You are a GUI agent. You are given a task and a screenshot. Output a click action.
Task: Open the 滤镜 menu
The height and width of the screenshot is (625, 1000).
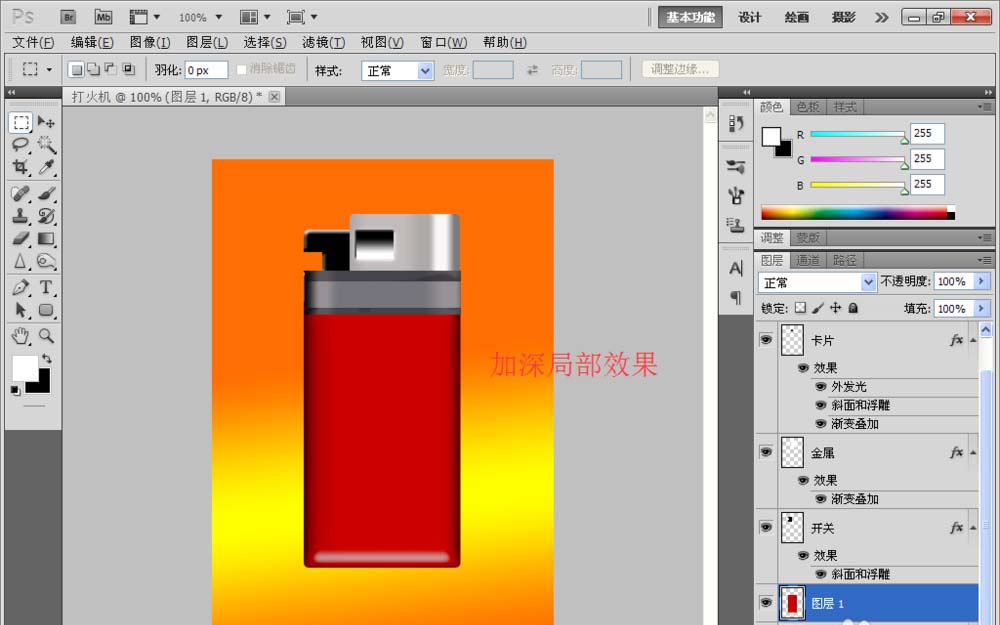tap(322, 42)
